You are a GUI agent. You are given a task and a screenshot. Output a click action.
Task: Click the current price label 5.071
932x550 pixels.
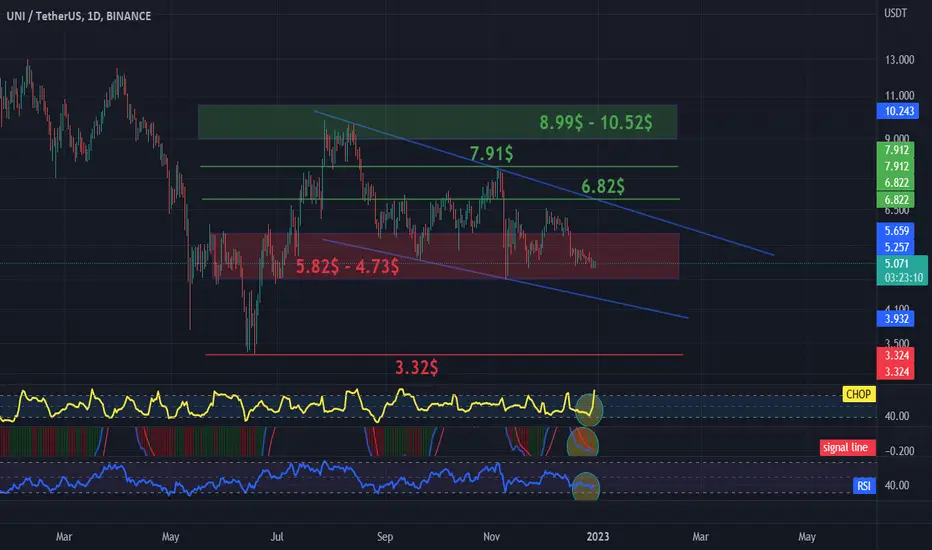coord(896,263)
